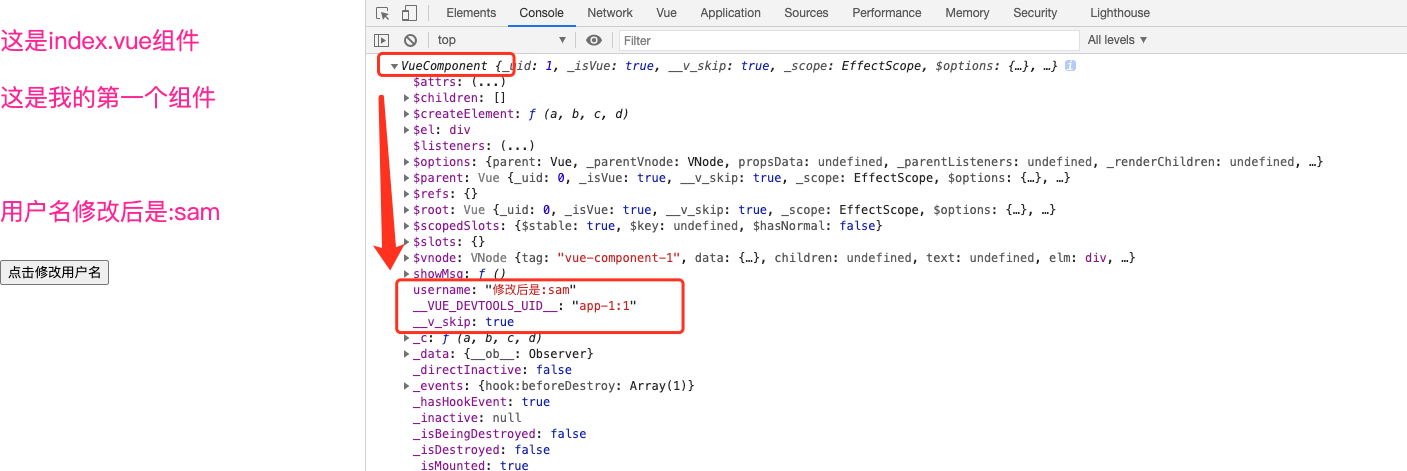
Task: Expand the $scopedSlots property
Action: [406, 226]
